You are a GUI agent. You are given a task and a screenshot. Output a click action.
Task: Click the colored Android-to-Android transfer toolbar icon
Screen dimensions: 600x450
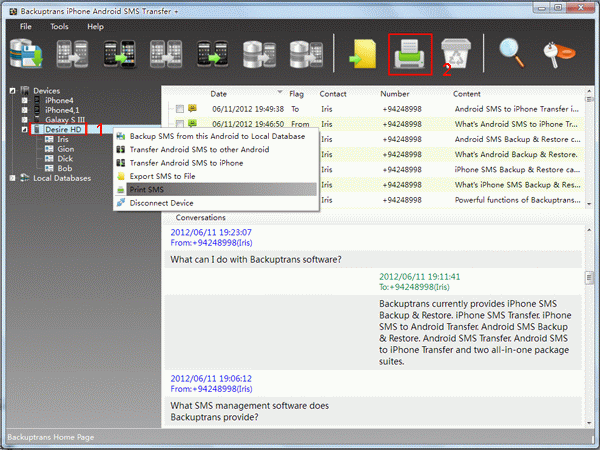click(x=212, y=54)
